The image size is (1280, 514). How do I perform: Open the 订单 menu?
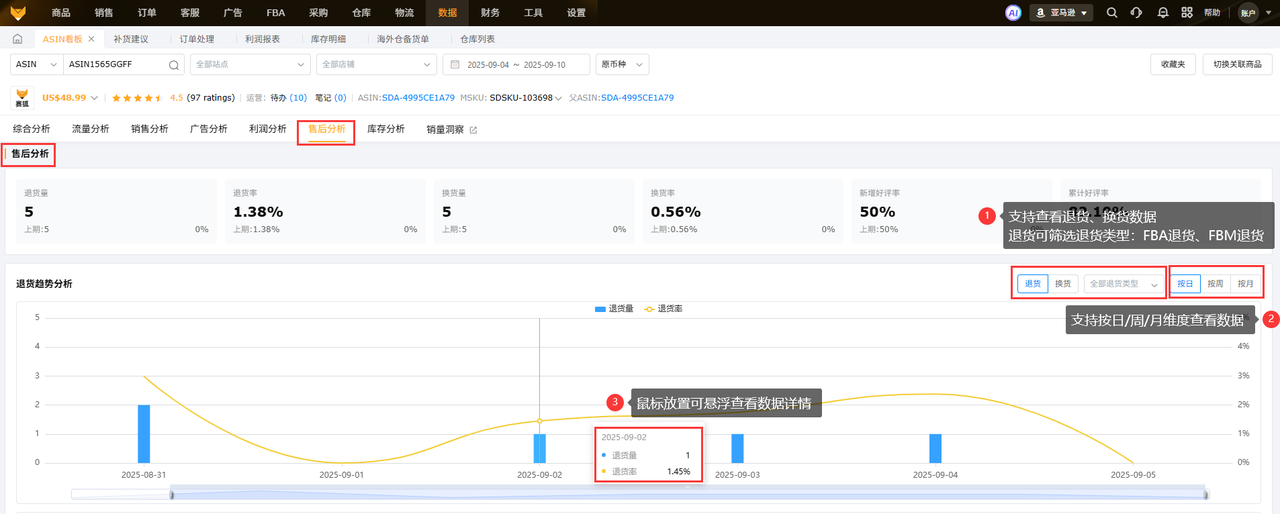147,13
